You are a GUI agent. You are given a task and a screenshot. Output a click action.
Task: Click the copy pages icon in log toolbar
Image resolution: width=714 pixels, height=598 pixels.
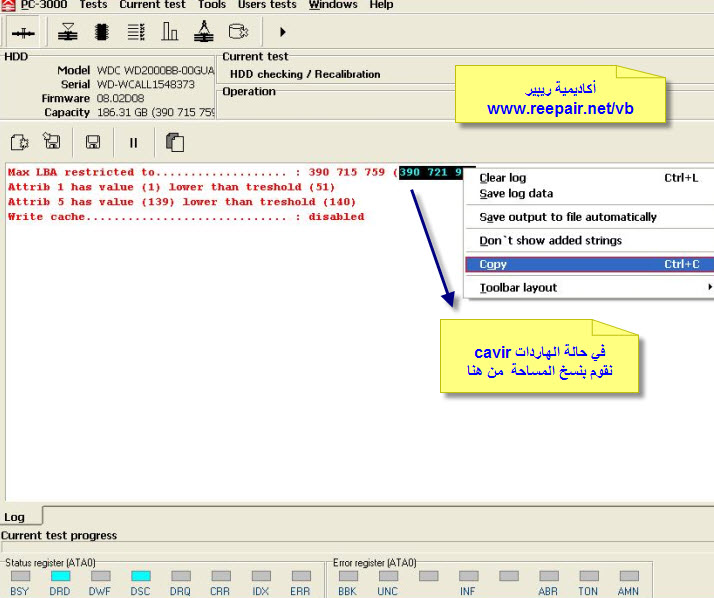(x=175, y=142)
